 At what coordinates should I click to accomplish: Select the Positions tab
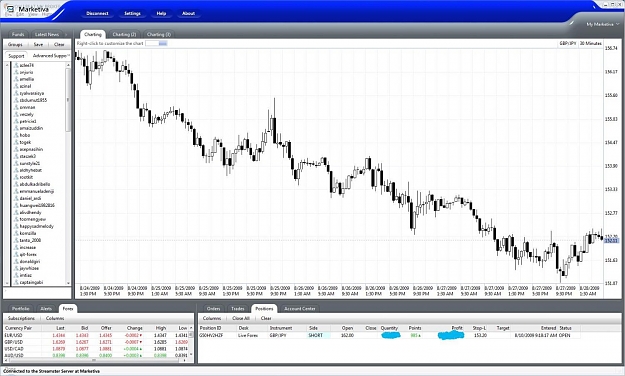tap(264, 309)
